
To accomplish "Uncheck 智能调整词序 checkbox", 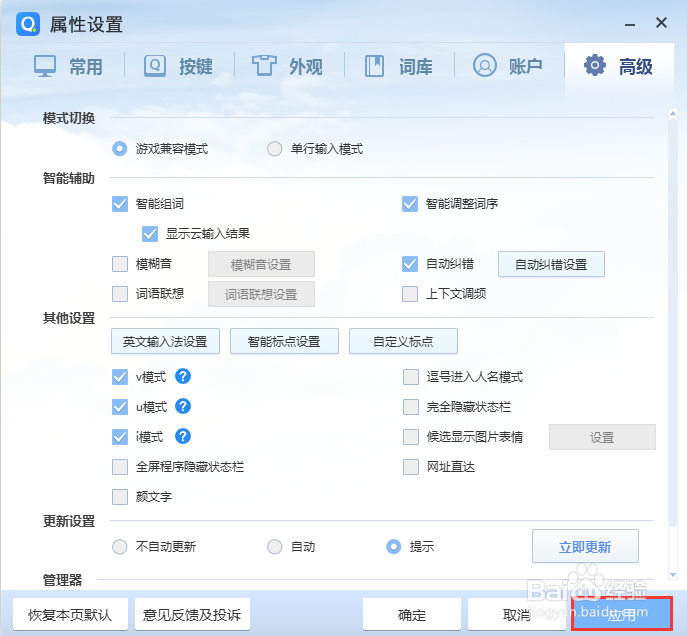I will [410, 204].
